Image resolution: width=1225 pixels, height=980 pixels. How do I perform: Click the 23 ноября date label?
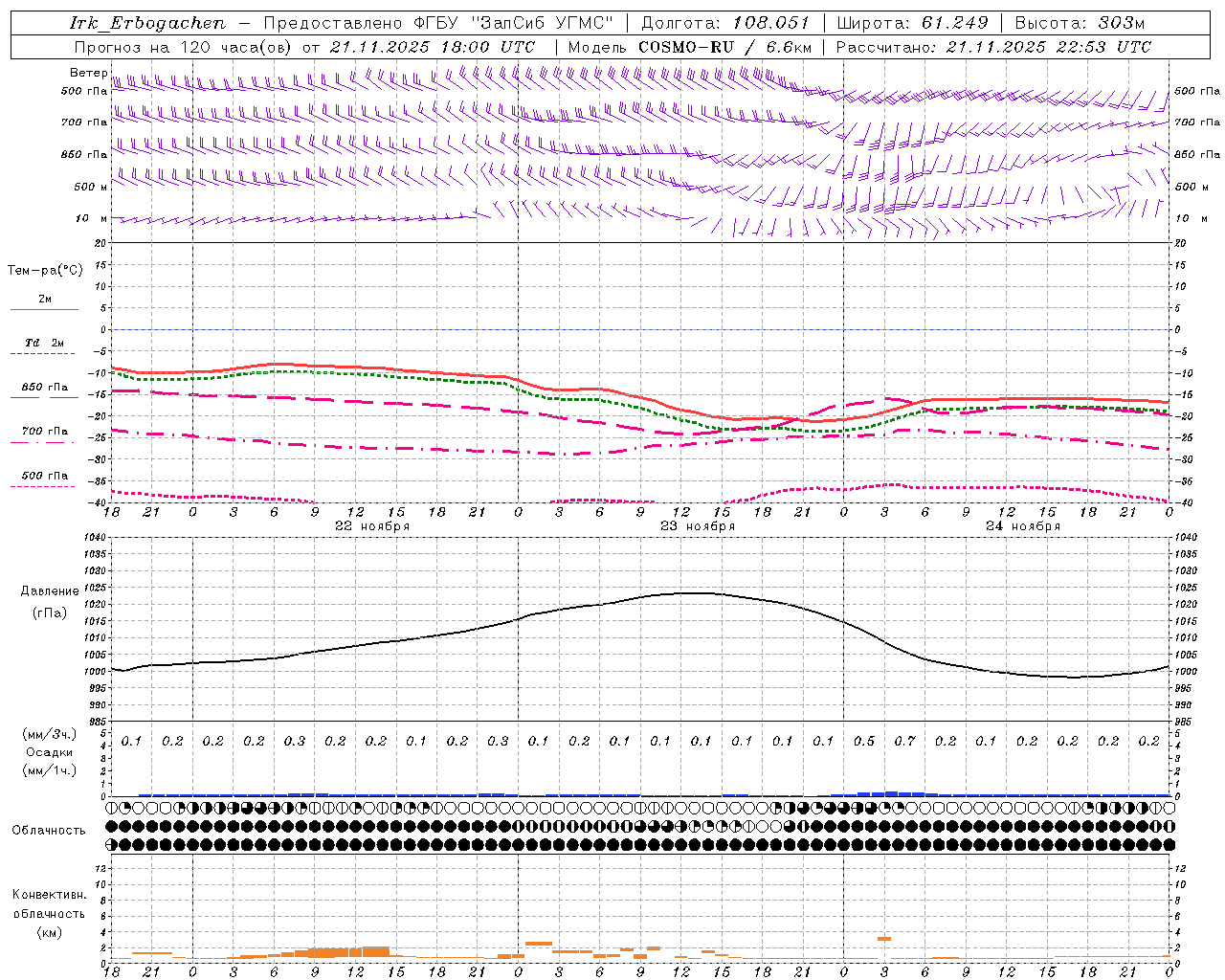click(698, 526)
